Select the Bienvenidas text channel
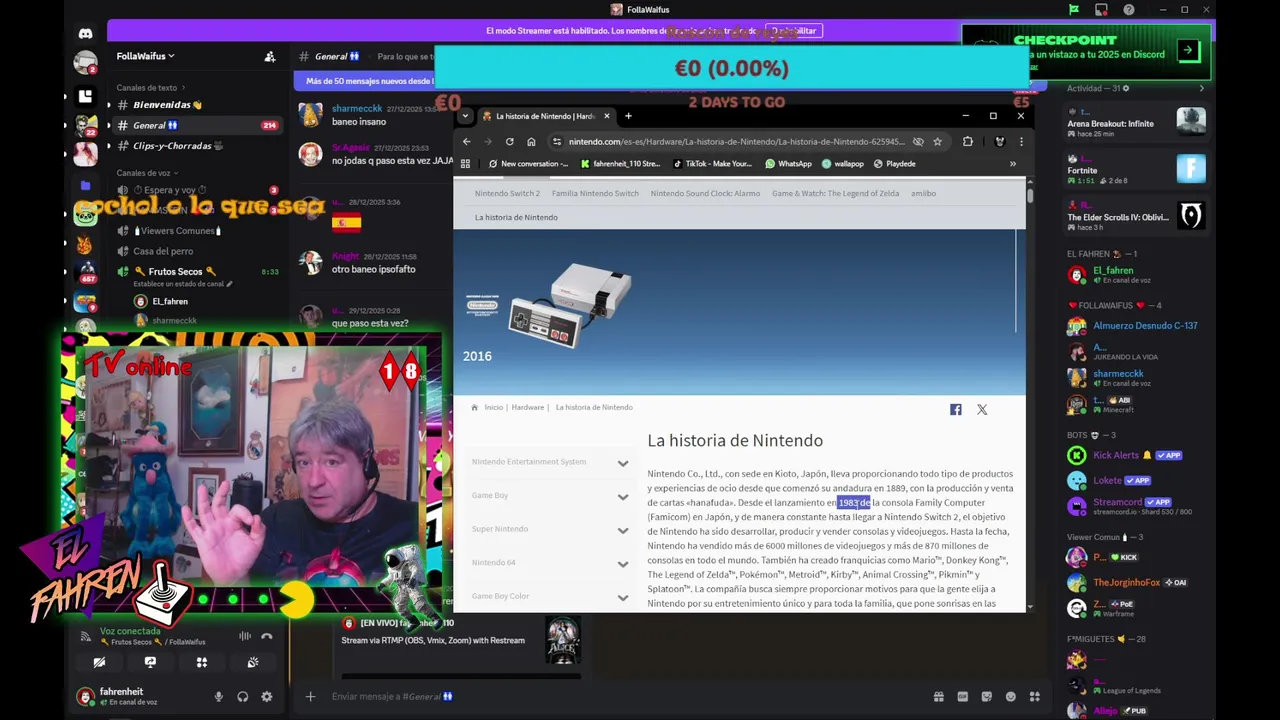The width and height of the screenshot is (1280, 720). pyautogui.click(x=168, y=105)
